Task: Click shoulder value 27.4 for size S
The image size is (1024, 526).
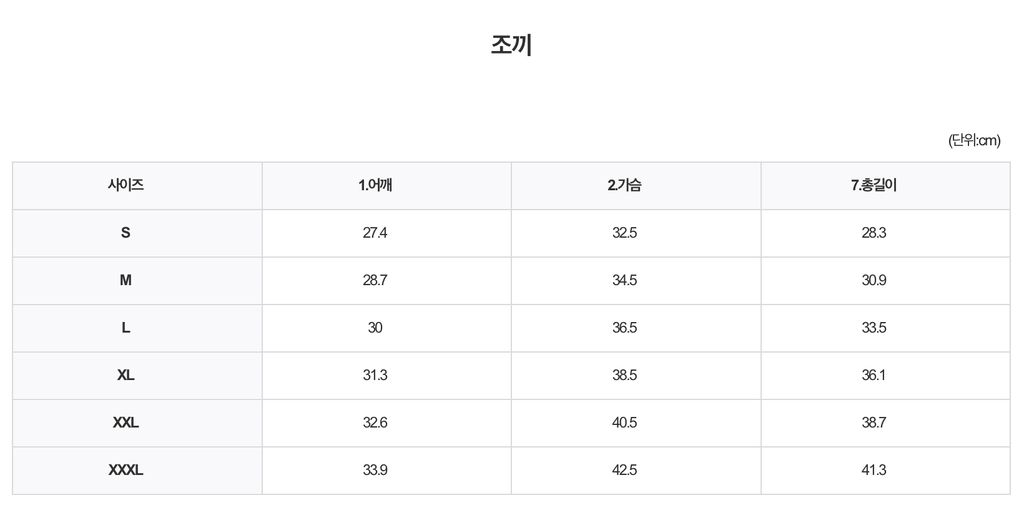Action: coord(375,233)
